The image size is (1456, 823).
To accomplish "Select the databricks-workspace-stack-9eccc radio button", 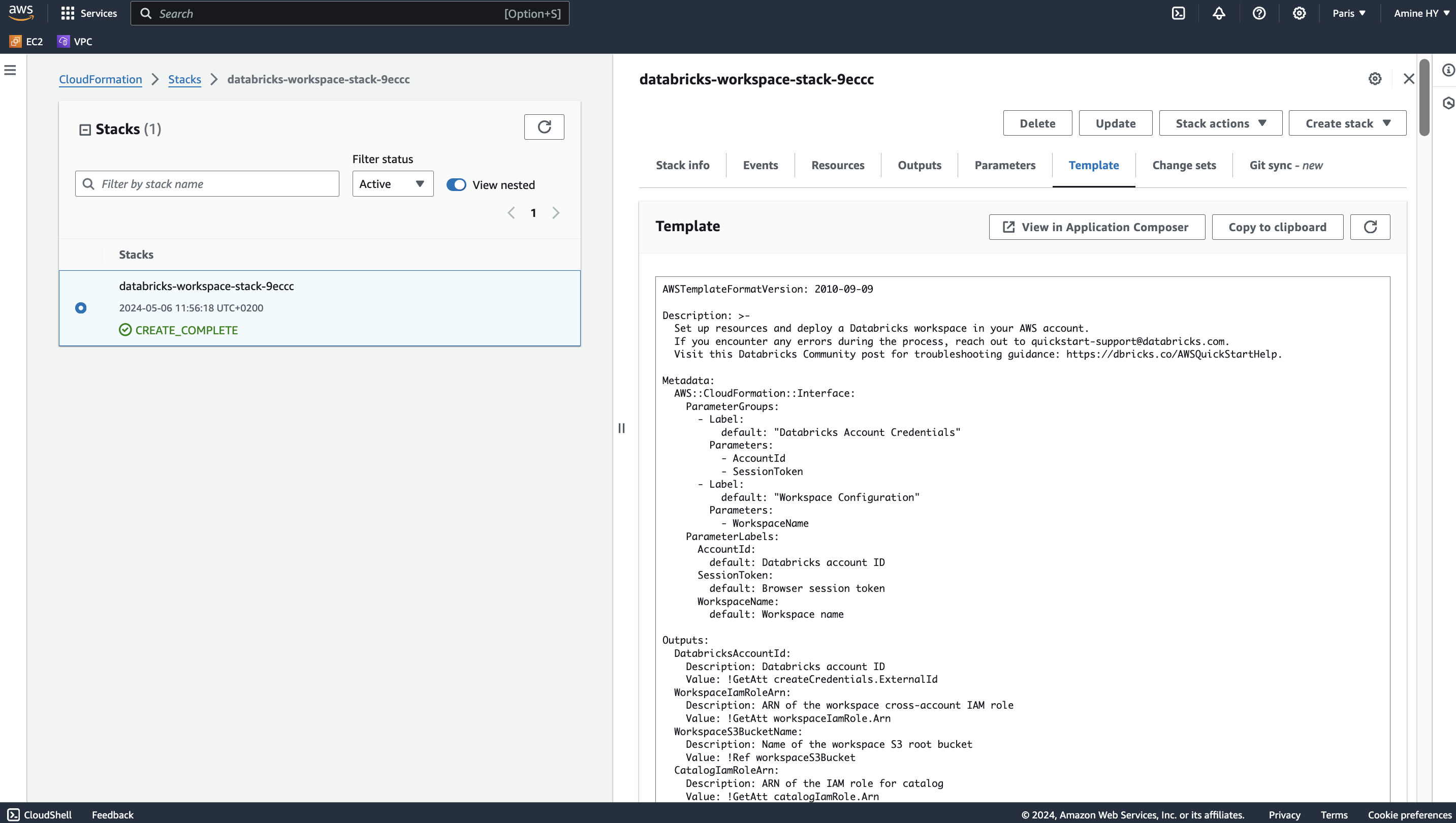I will pos(81,308).
